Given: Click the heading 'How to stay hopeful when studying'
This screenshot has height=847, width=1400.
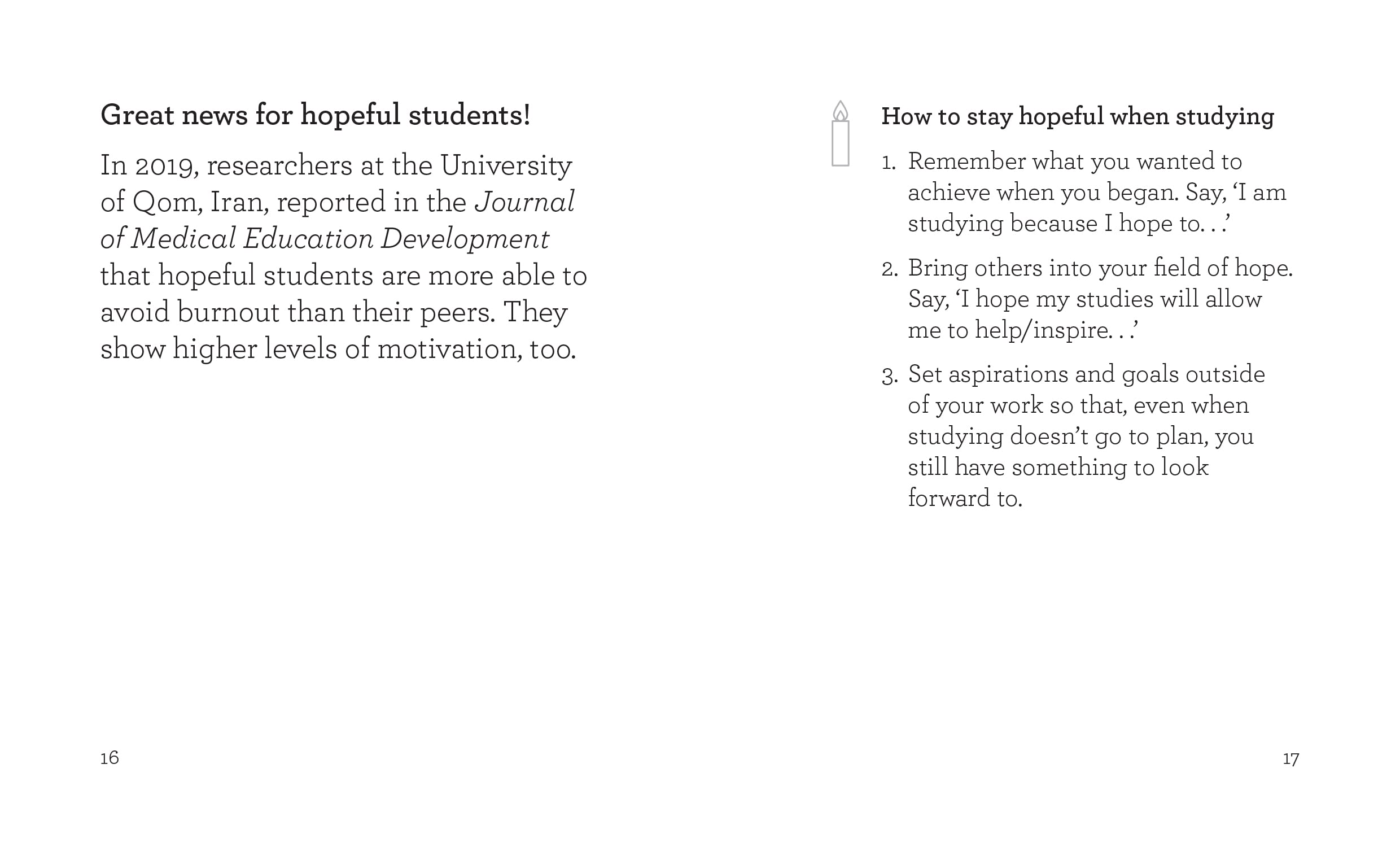Looking at the screenshot, I should 1077,116.
